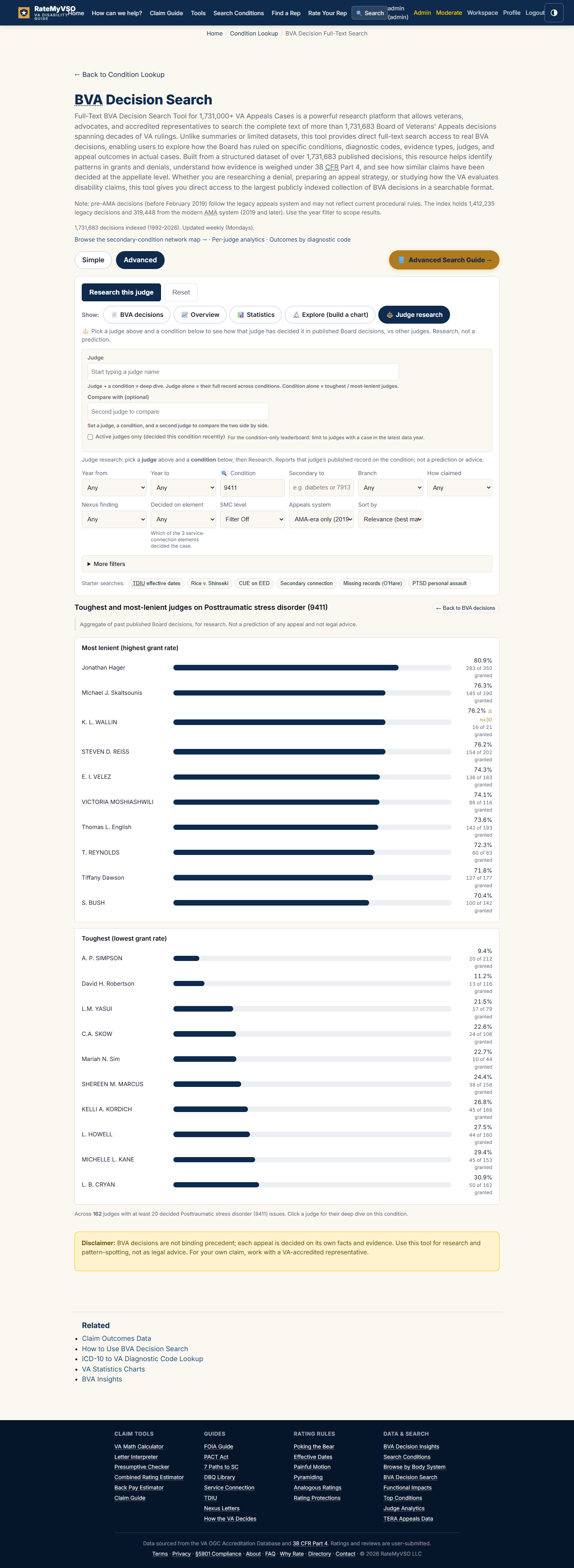This screenshot has width=574, height=1568.
Task: Enable Active judges only checkbox
Action: 90,437
